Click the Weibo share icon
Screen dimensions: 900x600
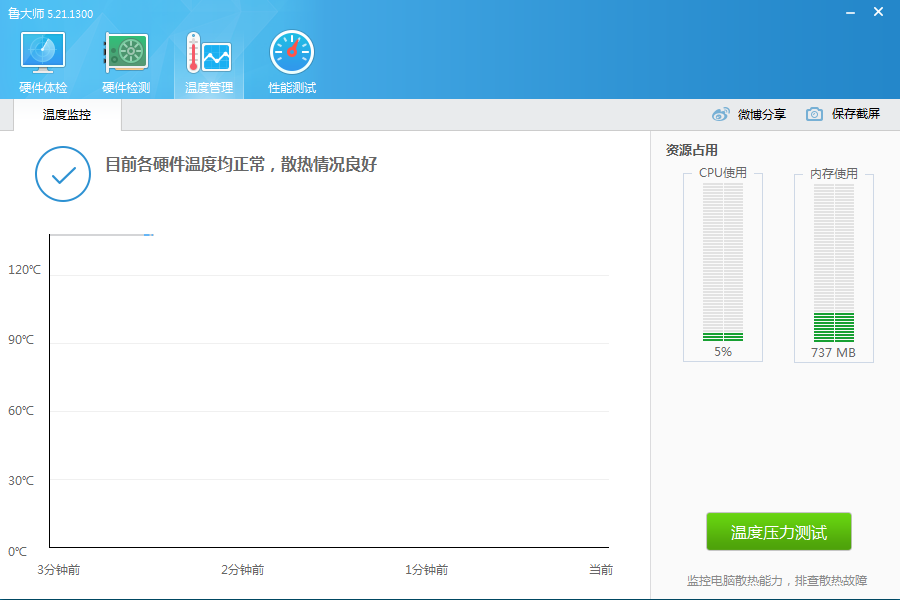[x=721, y=114]
